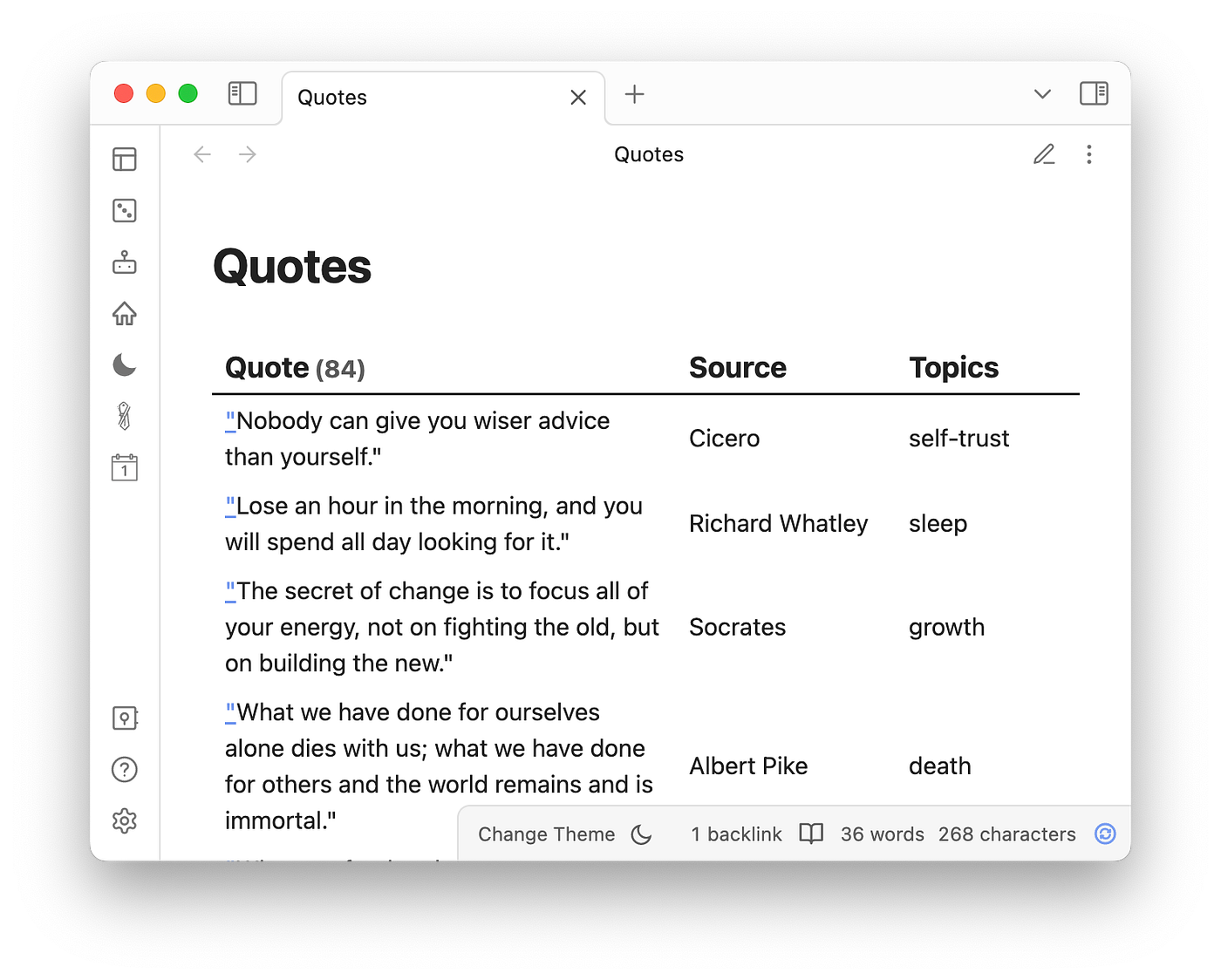The image size is (1221, 980).
Task: Expand the tab list with the chevron
Action: 1041,93
